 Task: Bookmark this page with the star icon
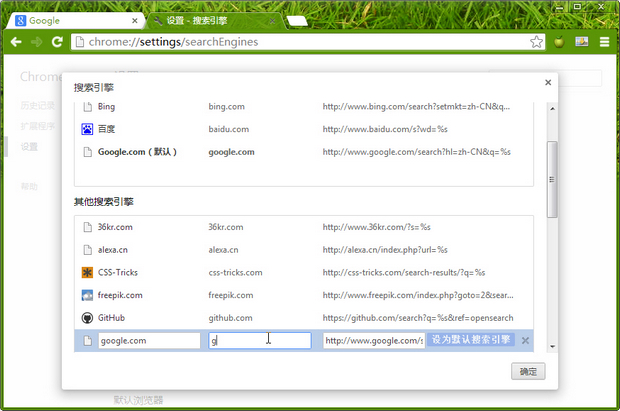[536, 42]
